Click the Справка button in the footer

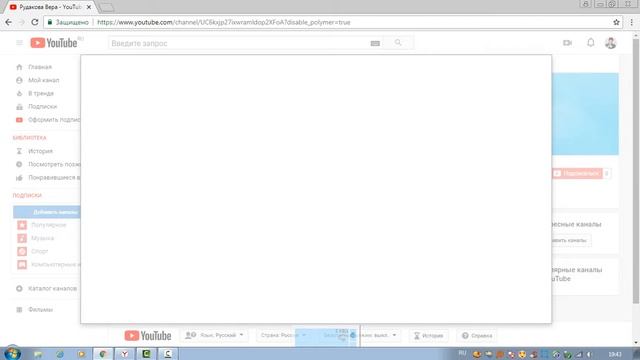pyautogui.click(x=477, y=336)
